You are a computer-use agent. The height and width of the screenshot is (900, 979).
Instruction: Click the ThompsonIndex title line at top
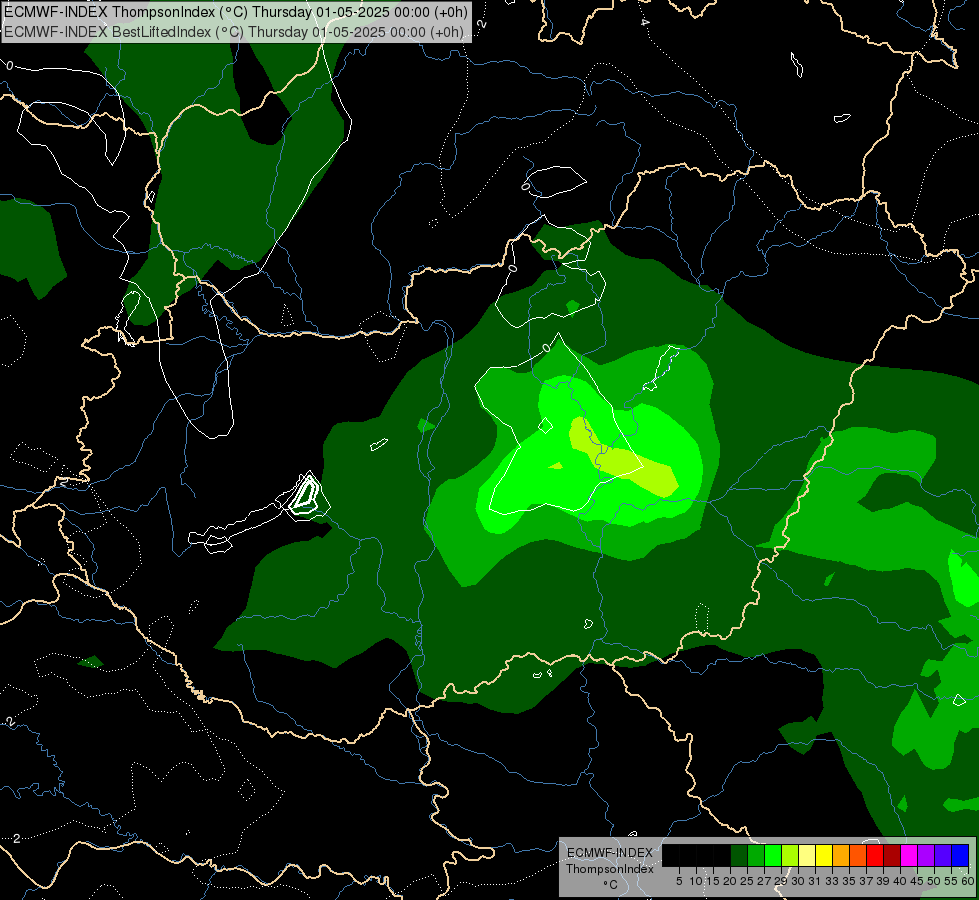[236, 12]
